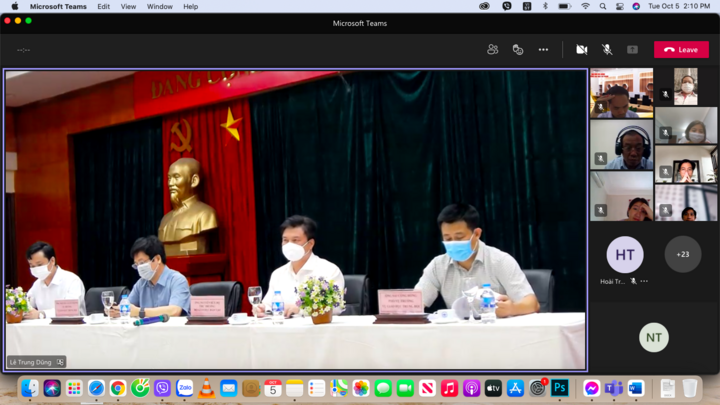Open more options for Hoài Tr... participant
Viewport: 720px width, 405px height.
(644, 281)
